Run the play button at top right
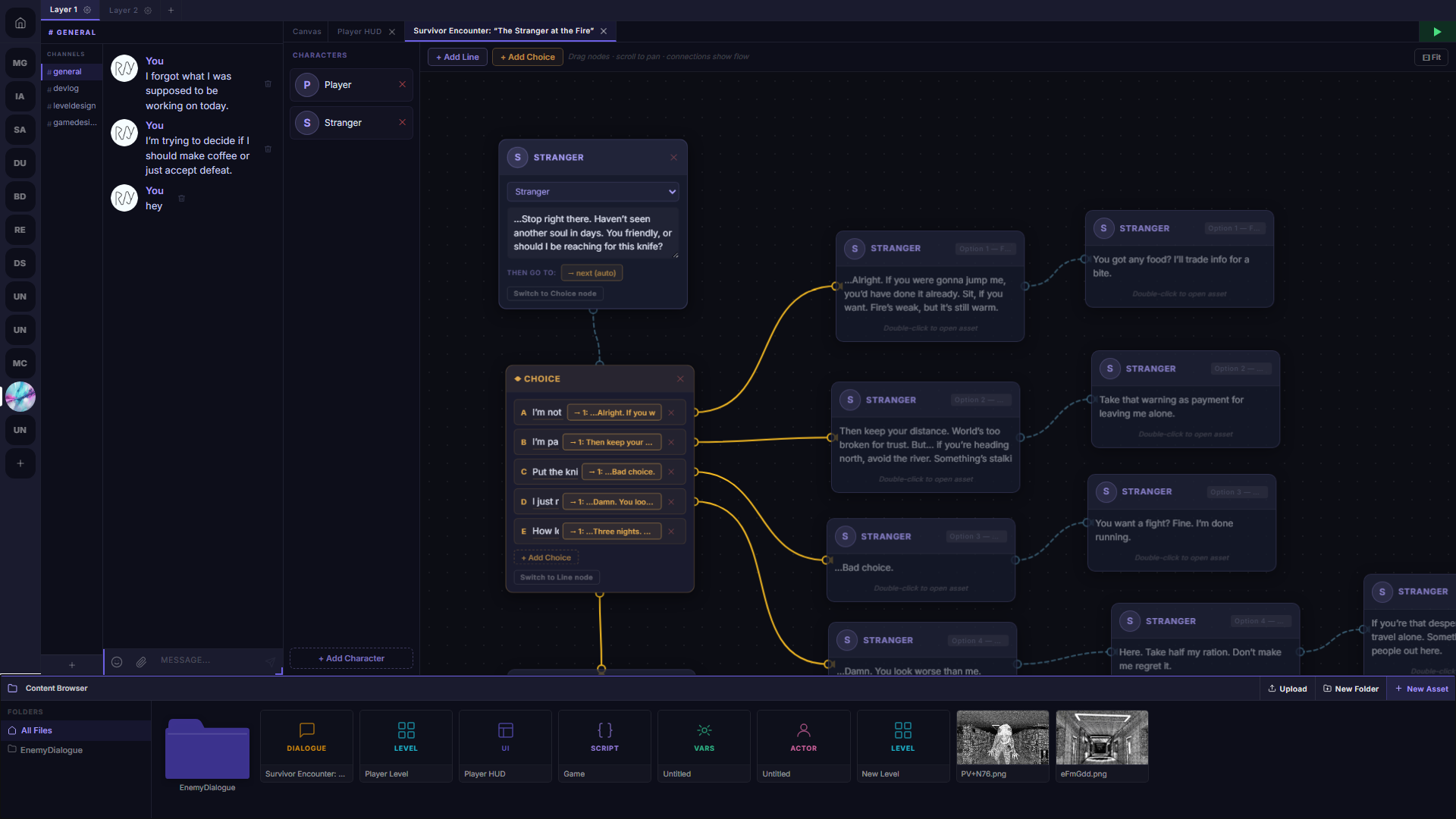Image resolution: width=1456 pixels, height=819 pixels. 1436,32
